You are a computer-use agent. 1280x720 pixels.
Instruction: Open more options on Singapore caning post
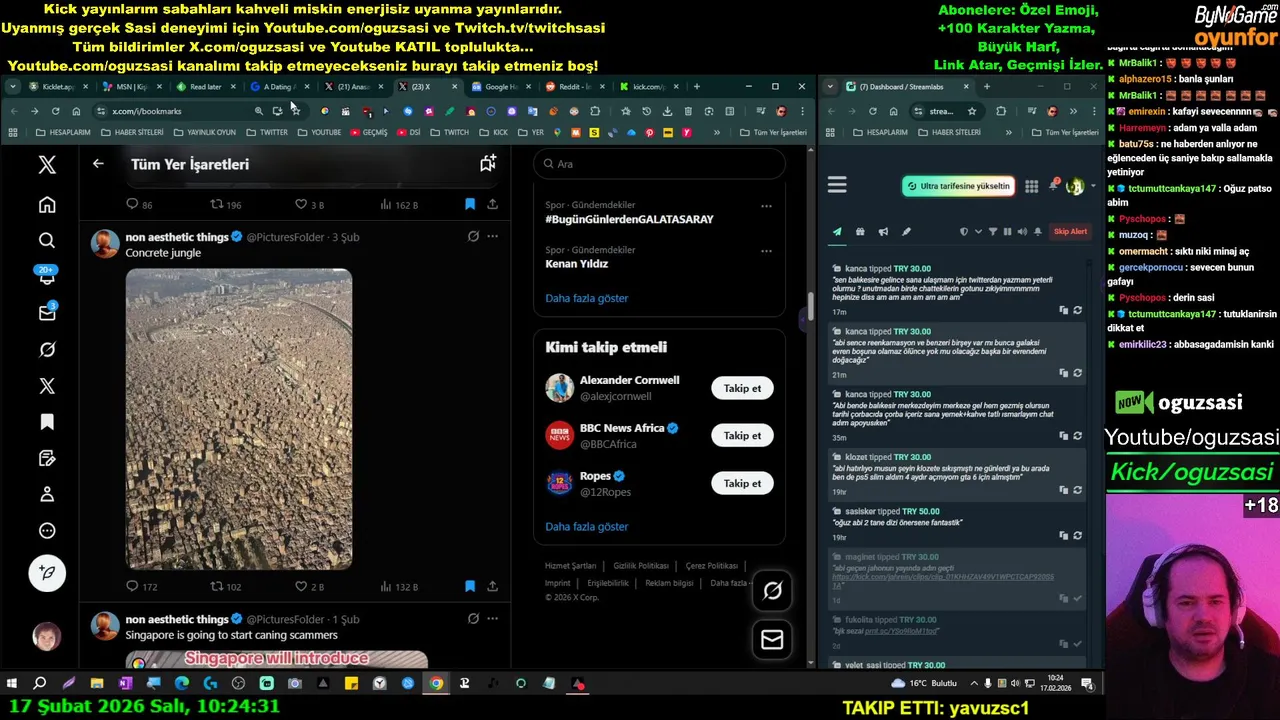click(492, 619)
